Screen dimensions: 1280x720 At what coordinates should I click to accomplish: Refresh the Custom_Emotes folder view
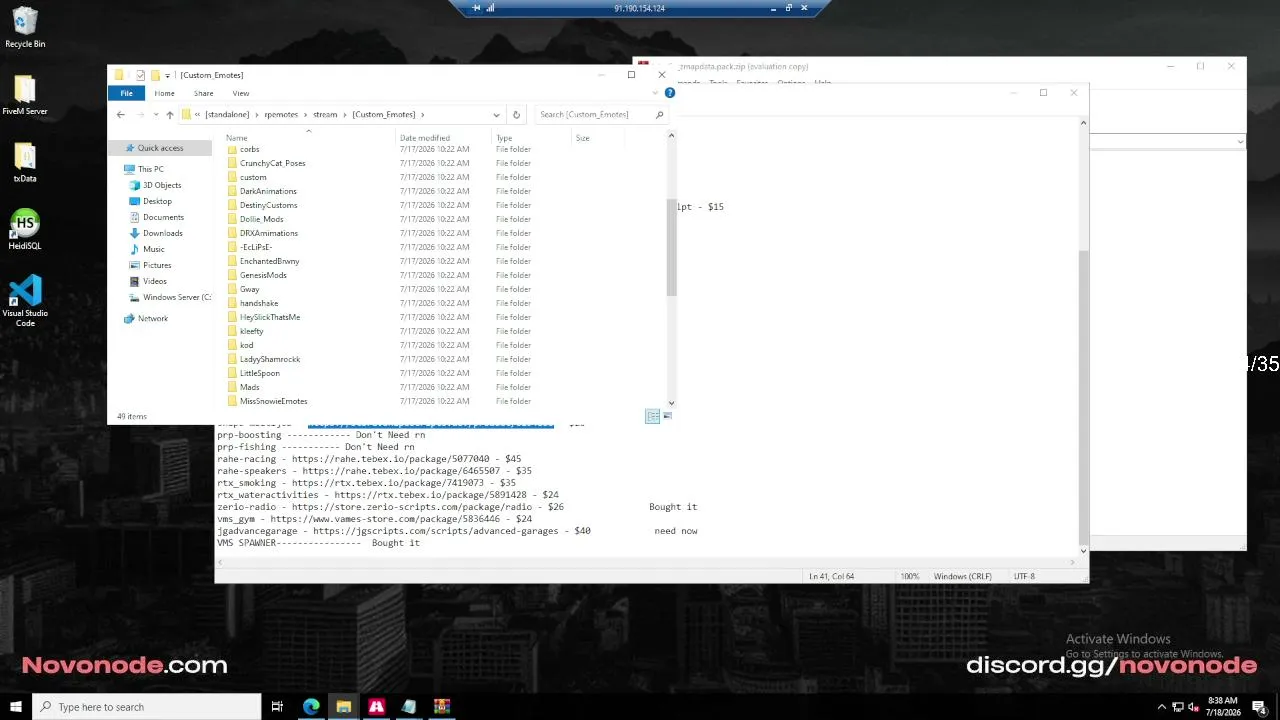pyautogui.click(x=516, y=115)
